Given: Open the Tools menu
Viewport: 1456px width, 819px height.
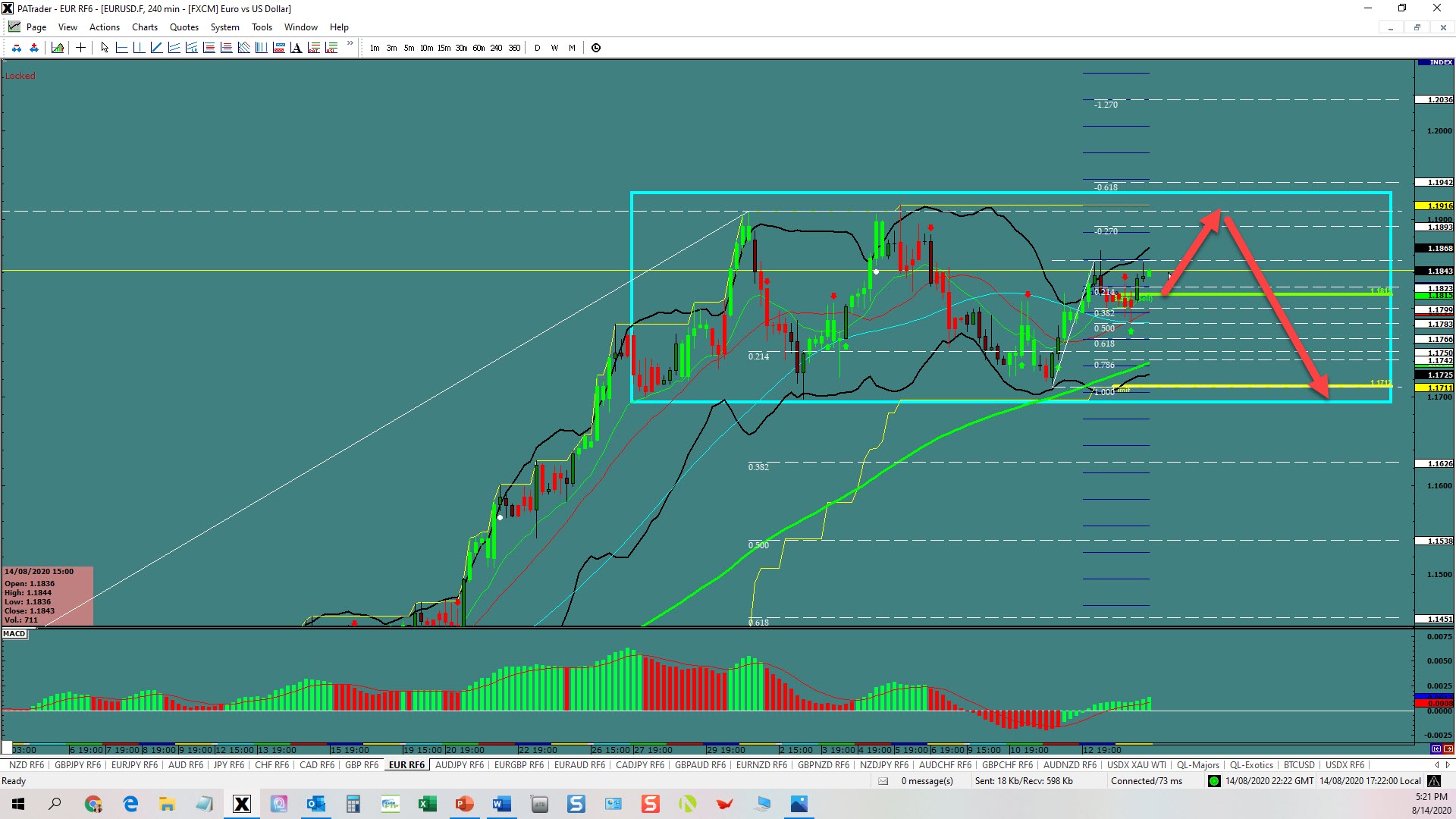Looking at the screenshot, I should coord(262,27).
